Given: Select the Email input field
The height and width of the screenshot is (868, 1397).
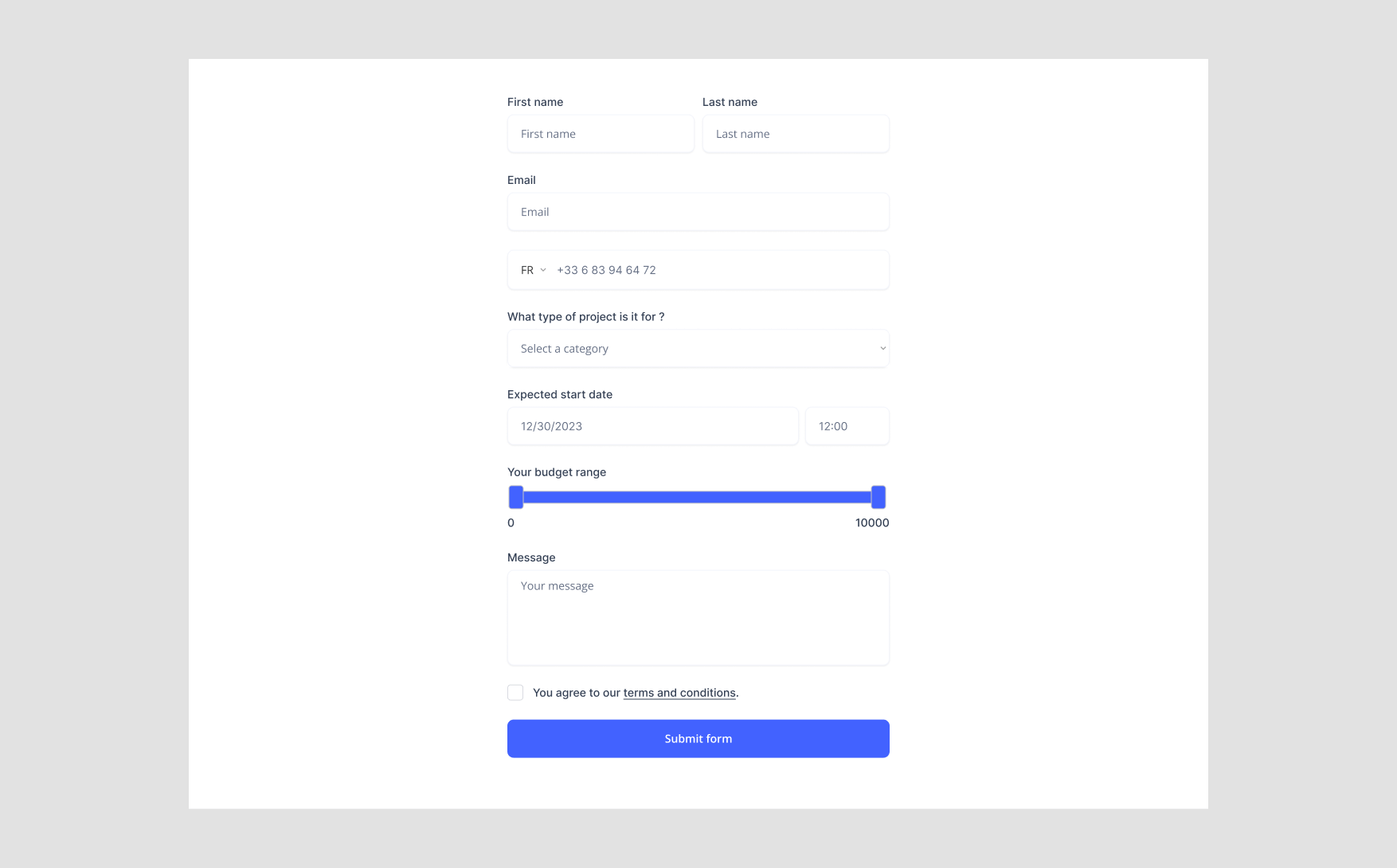Looking at the screenshot, I should point(698,212).
